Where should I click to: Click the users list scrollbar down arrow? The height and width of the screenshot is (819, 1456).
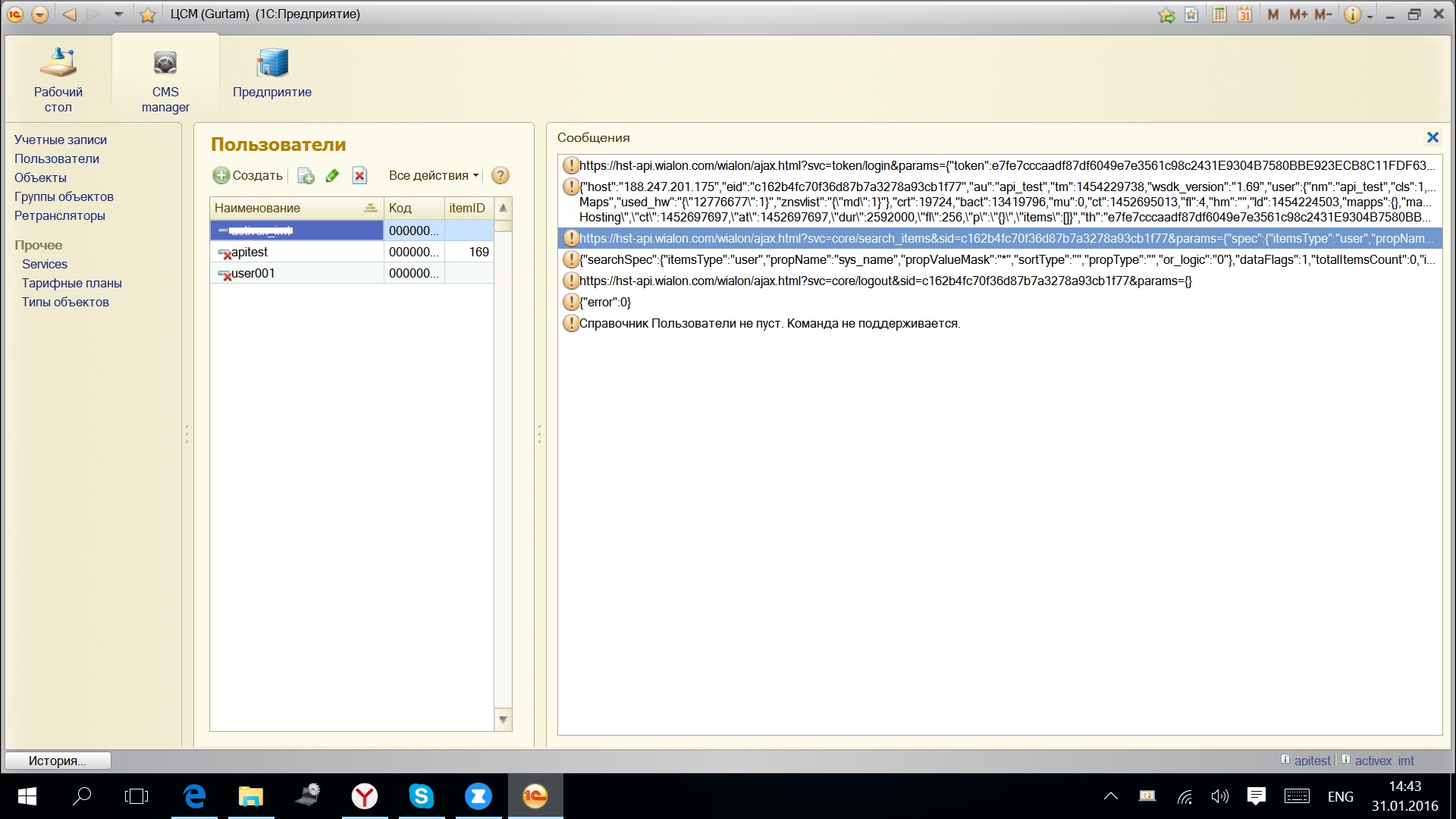tap(503, 720)
